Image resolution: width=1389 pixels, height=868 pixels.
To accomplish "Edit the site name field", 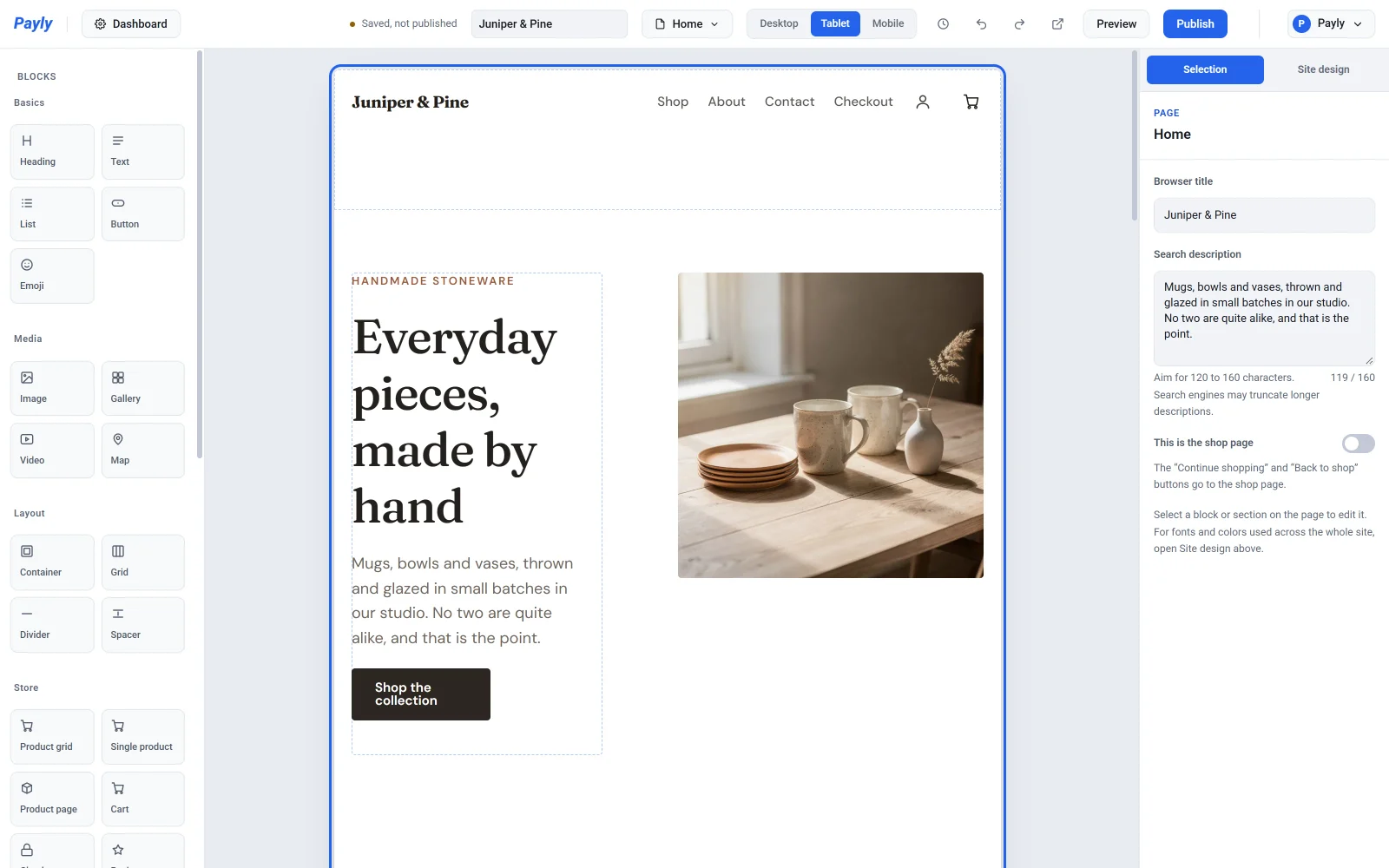I will point(550,24).
